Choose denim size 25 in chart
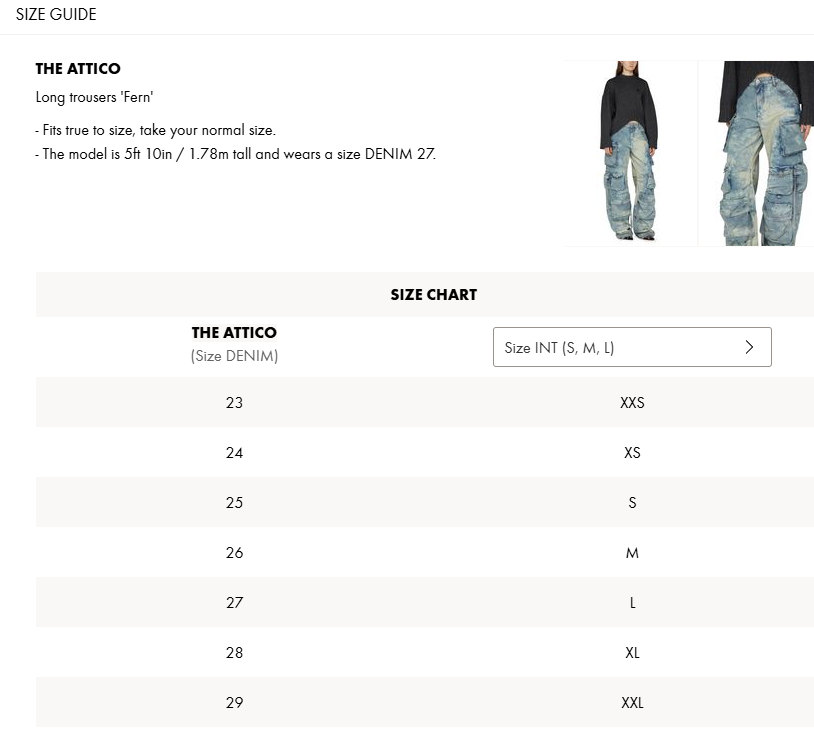This screenshot has width=814, height=732. tap(234, 503)
